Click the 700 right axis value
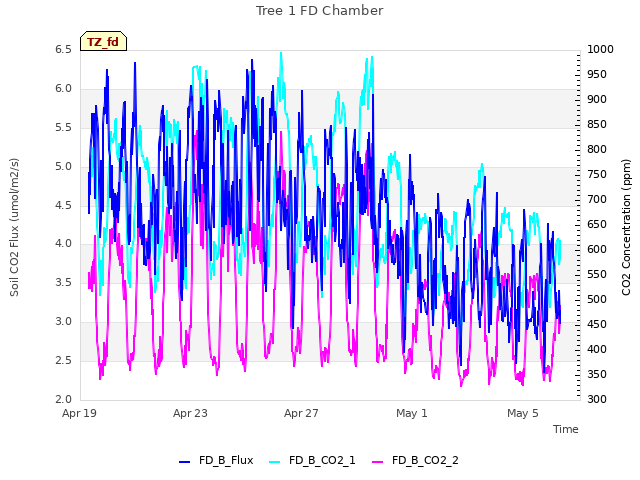 (597, 200)
